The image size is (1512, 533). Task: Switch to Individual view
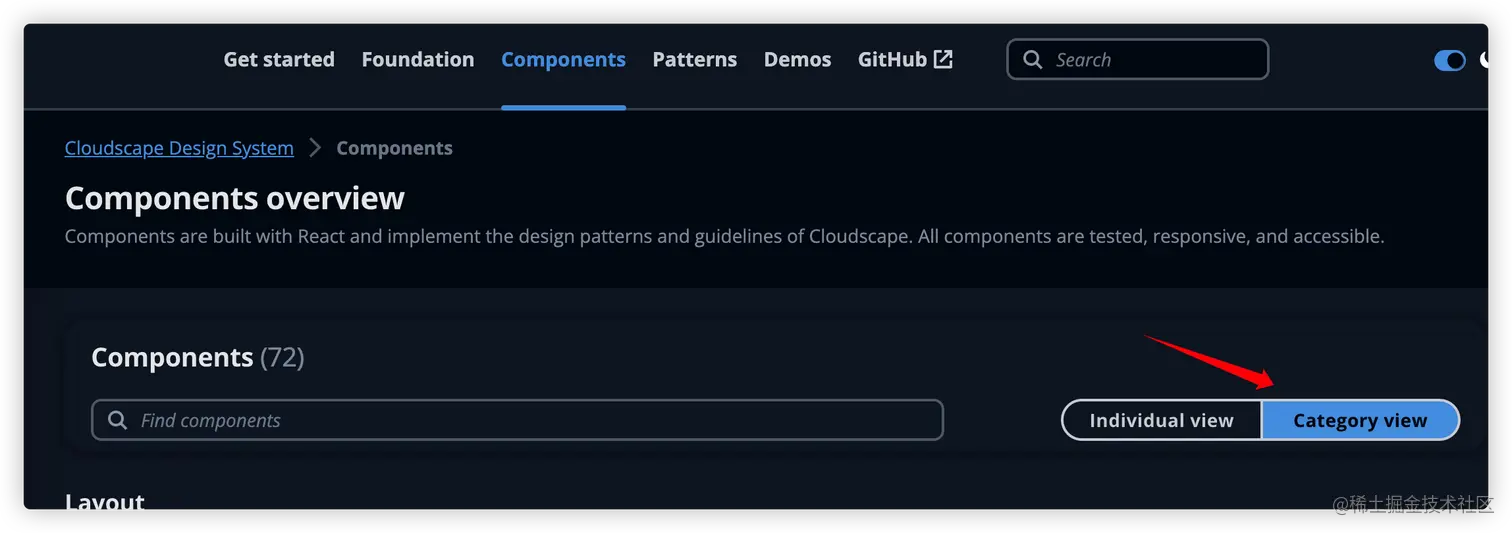(x=1161, y=420)
